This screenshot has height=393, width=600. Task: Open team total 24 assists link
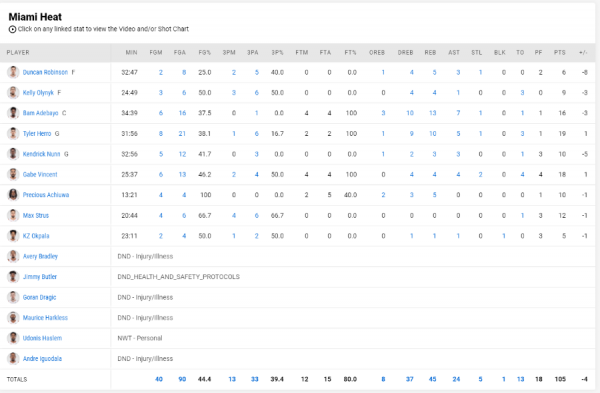click(456, 379)
